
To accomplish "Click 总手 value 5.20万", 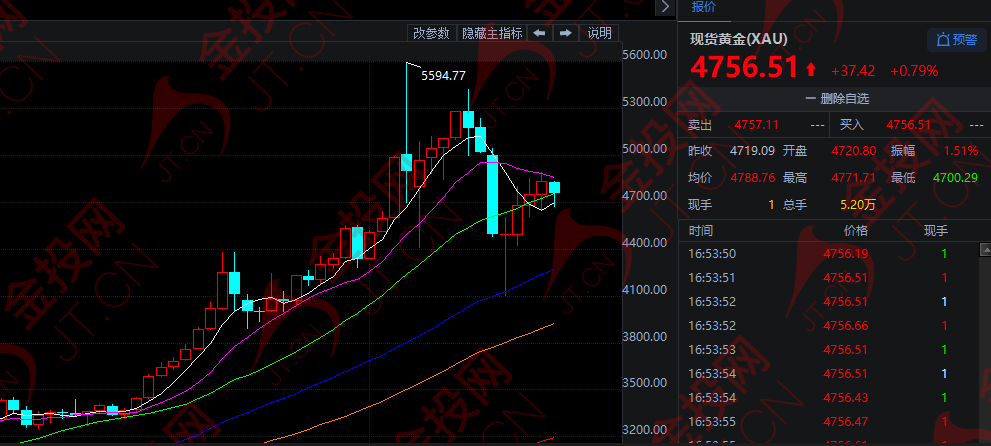I will pos(858,205).
